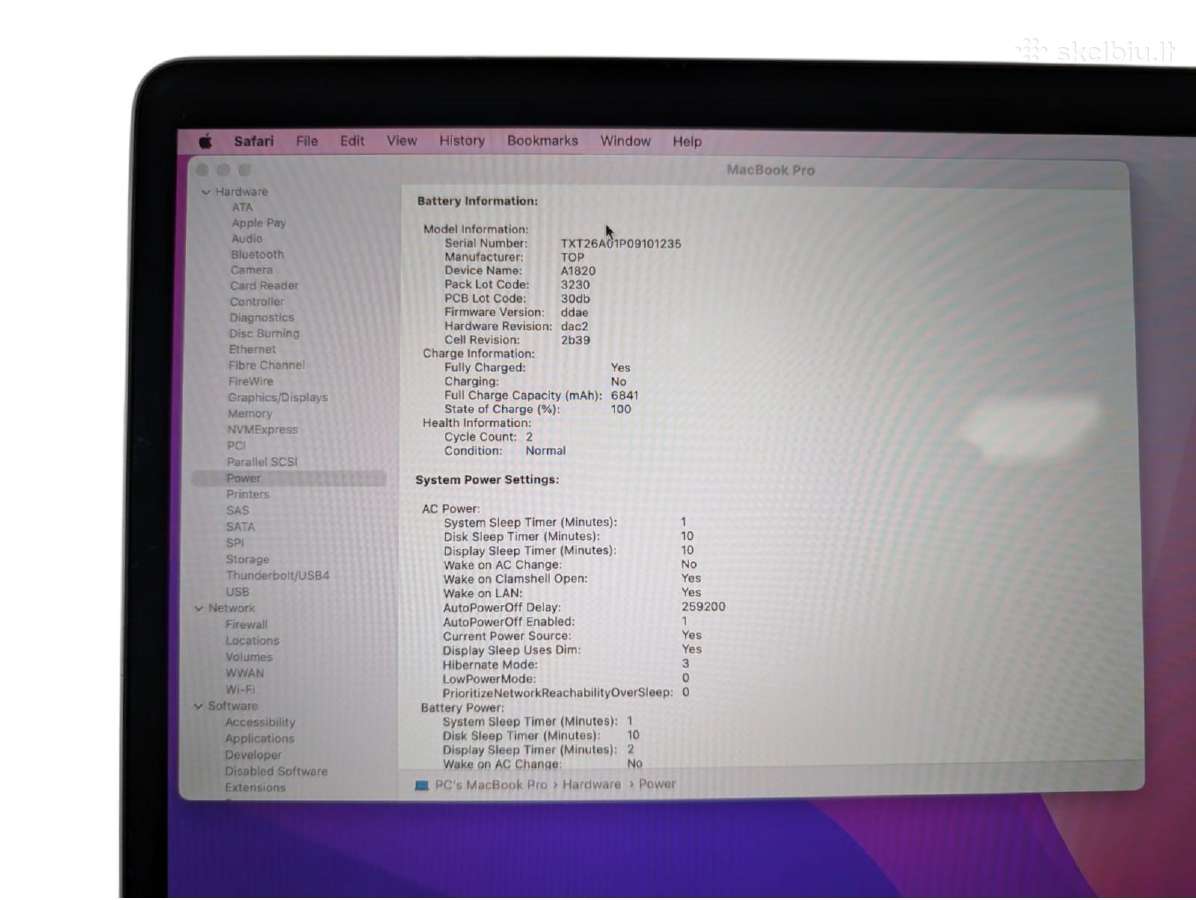Select Thunderbolt/USB4 in the sidebar
The width and height of the screenshot is (1196, 900).
click(x=278, y=576)
